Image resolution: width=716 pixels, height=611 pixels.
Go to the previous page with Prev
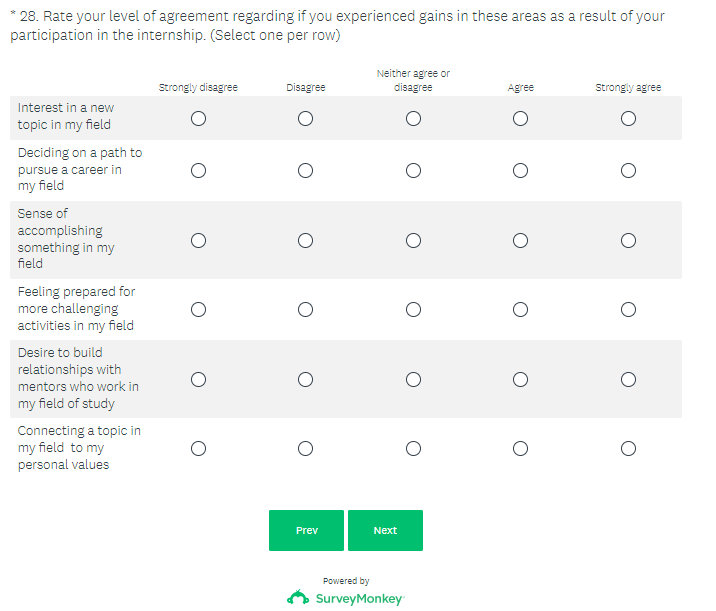tap(306, 530)
